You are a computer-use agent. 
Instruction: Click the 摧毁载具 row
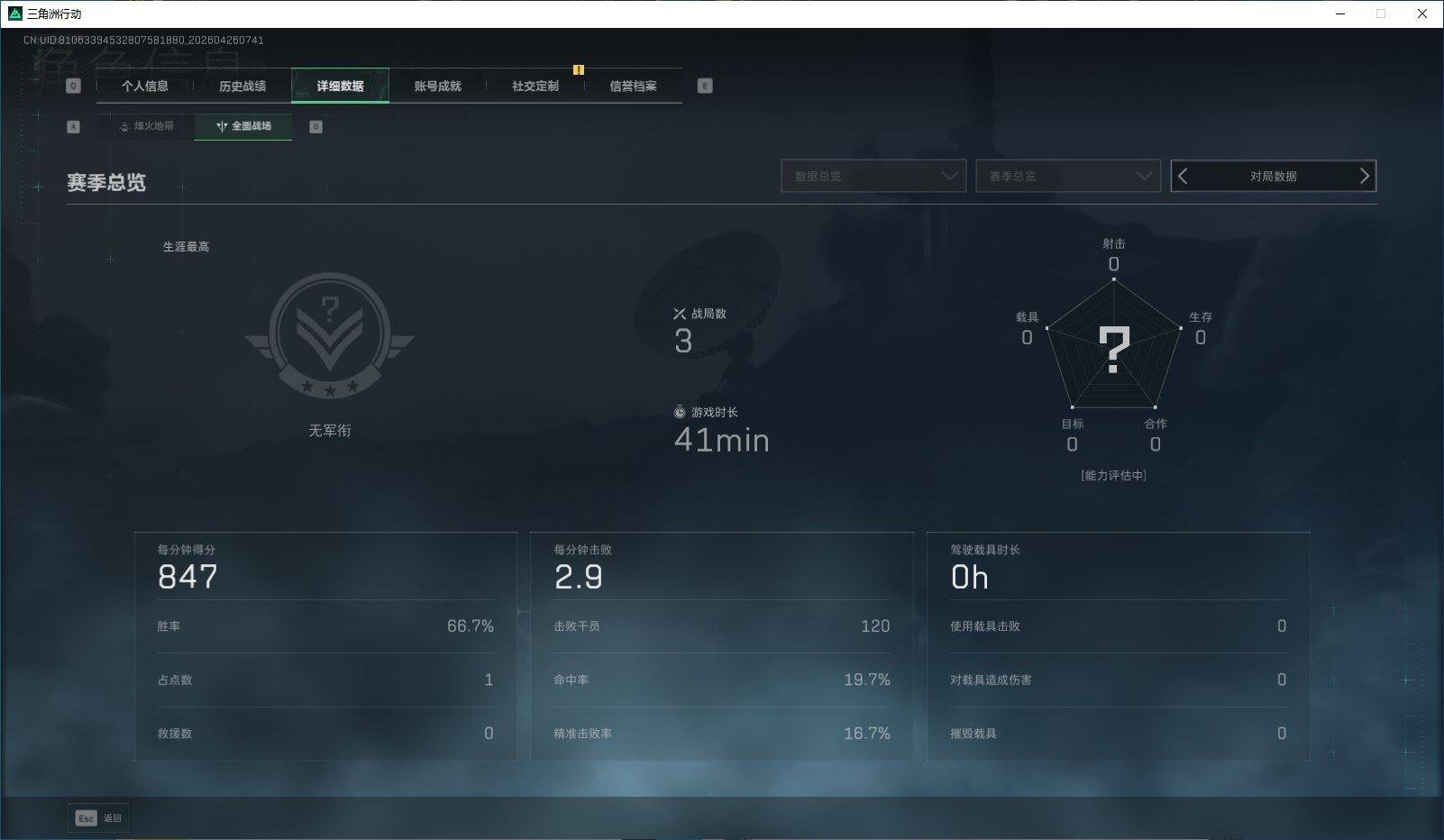click(x=1119, y=734)
